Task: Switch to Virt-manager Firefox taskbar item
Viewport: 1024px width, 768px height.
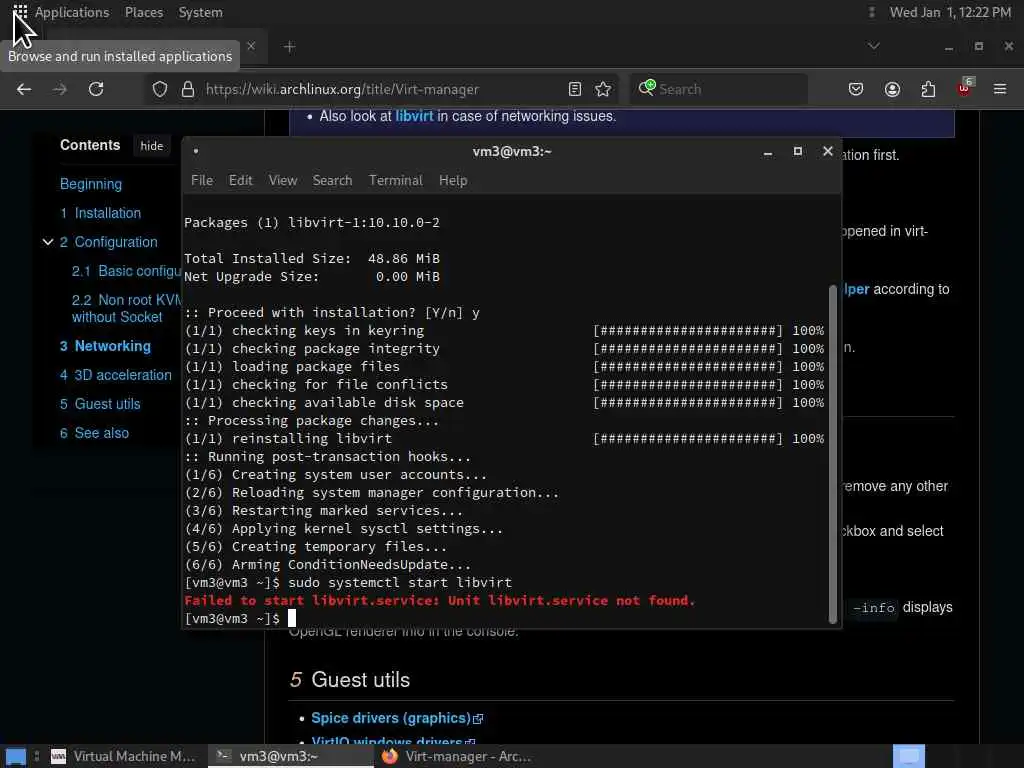Action: point(457,756)
